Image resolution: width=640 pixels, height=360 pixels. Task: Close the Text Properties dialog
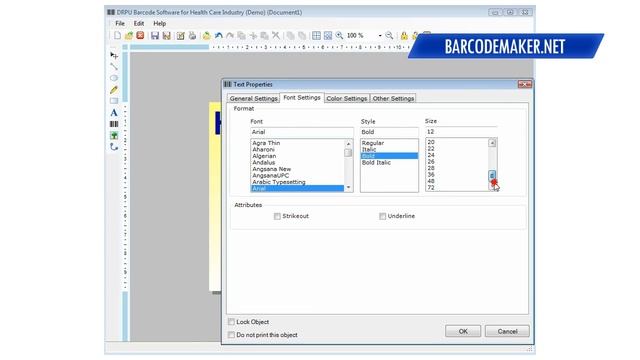524,84
